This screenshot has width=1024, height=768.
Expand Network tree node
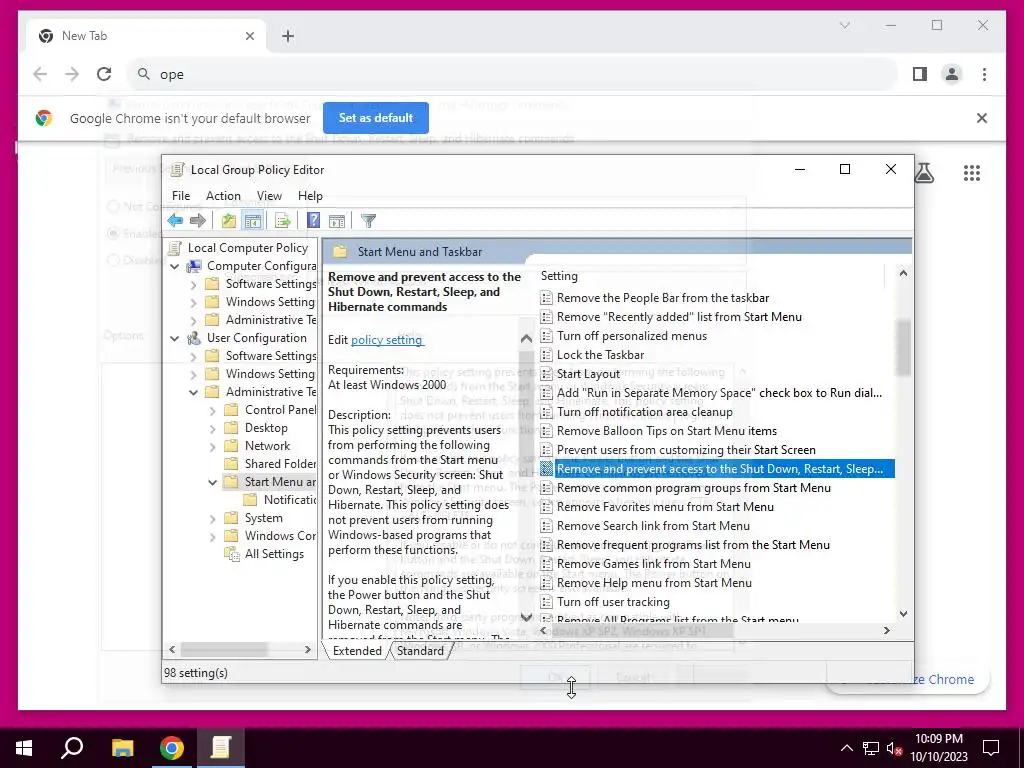[x=212, y=447]
